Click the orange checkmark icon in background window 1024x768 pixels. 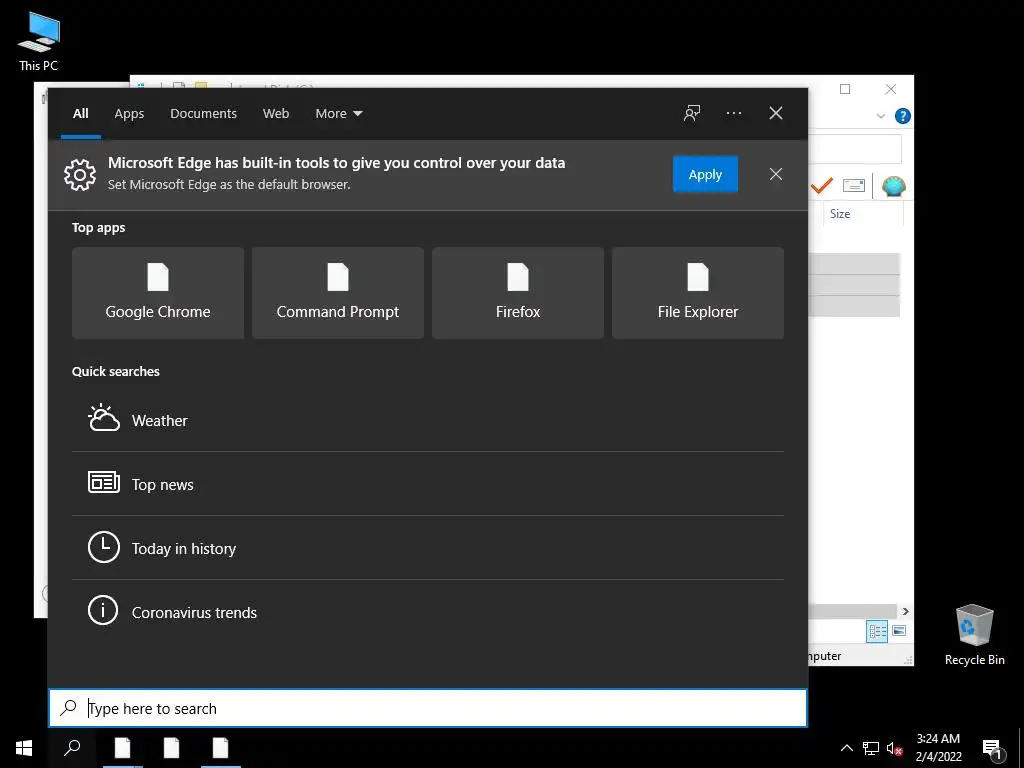point(822,186)
